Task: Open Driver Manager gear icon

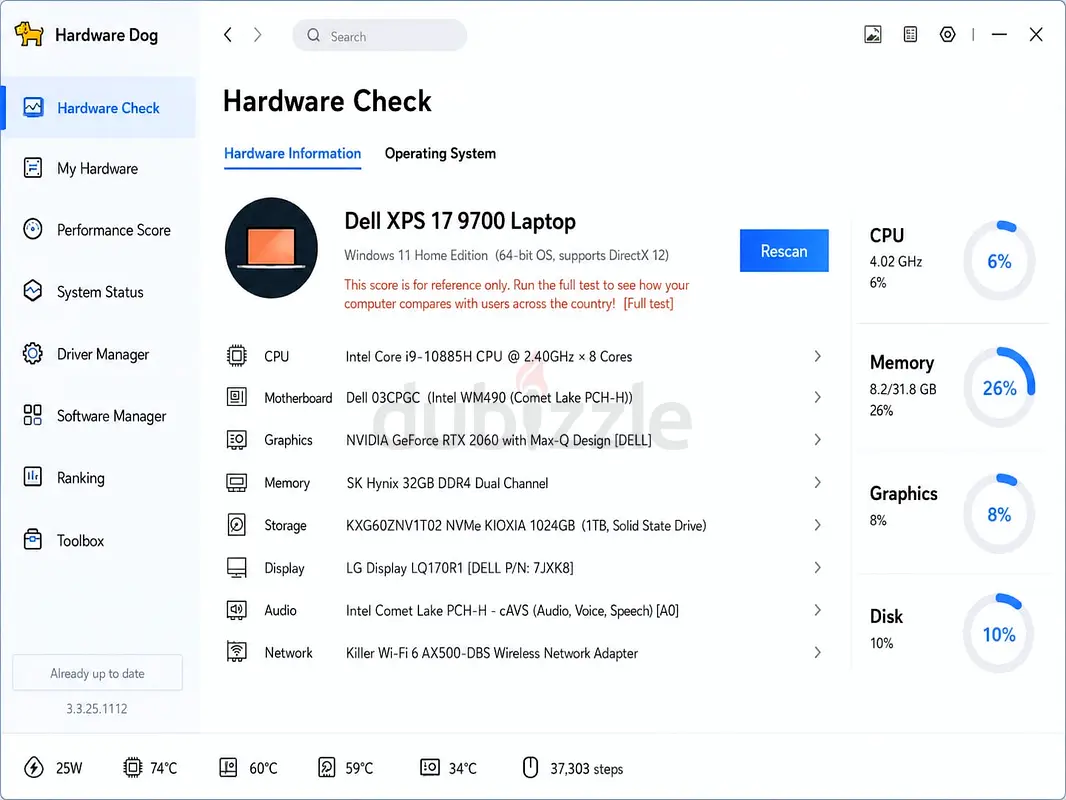Action: tap(33, 353)
